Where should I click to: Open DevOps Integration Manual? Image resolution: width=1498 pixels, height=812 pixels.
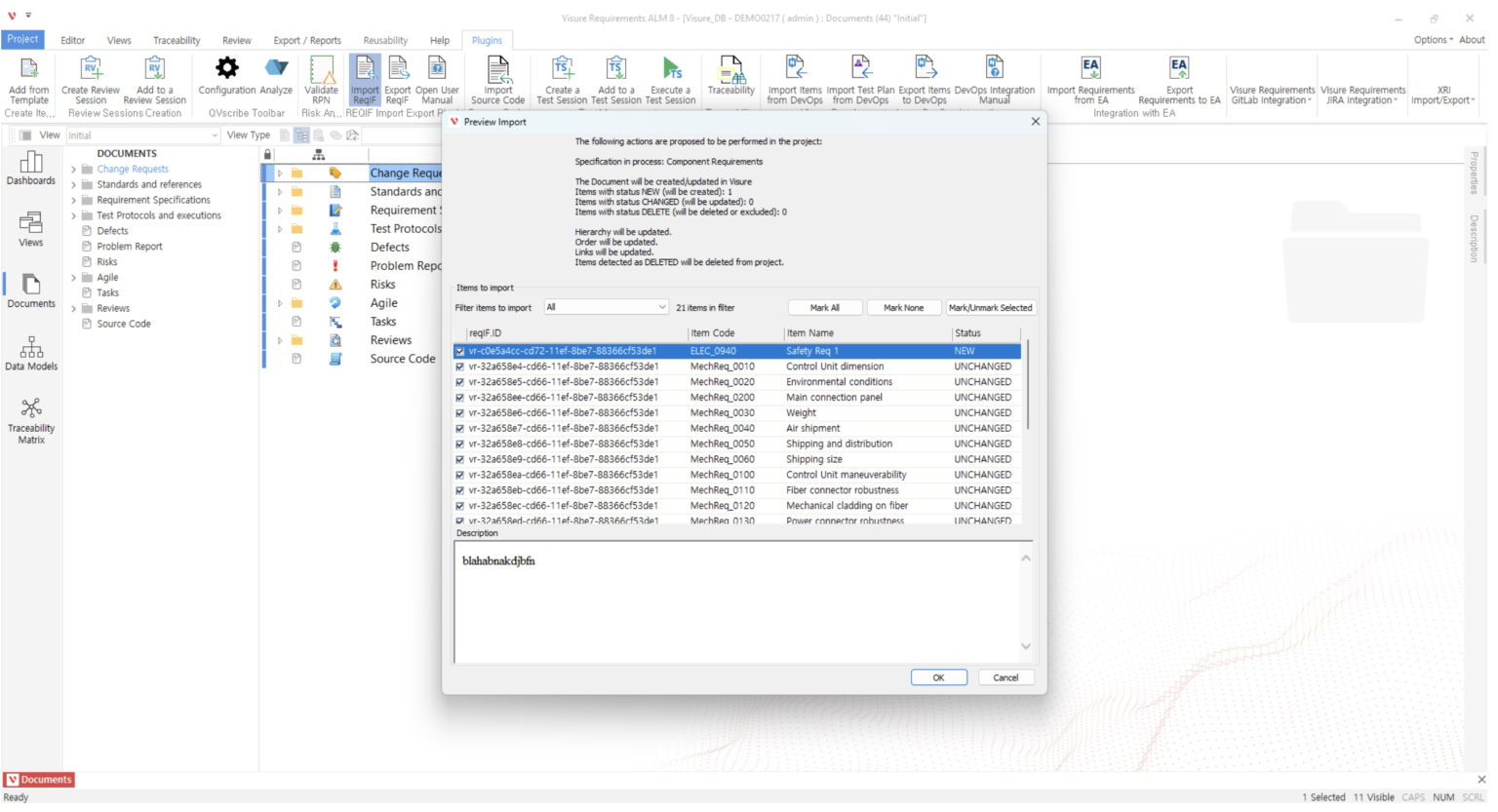point(995,81)
